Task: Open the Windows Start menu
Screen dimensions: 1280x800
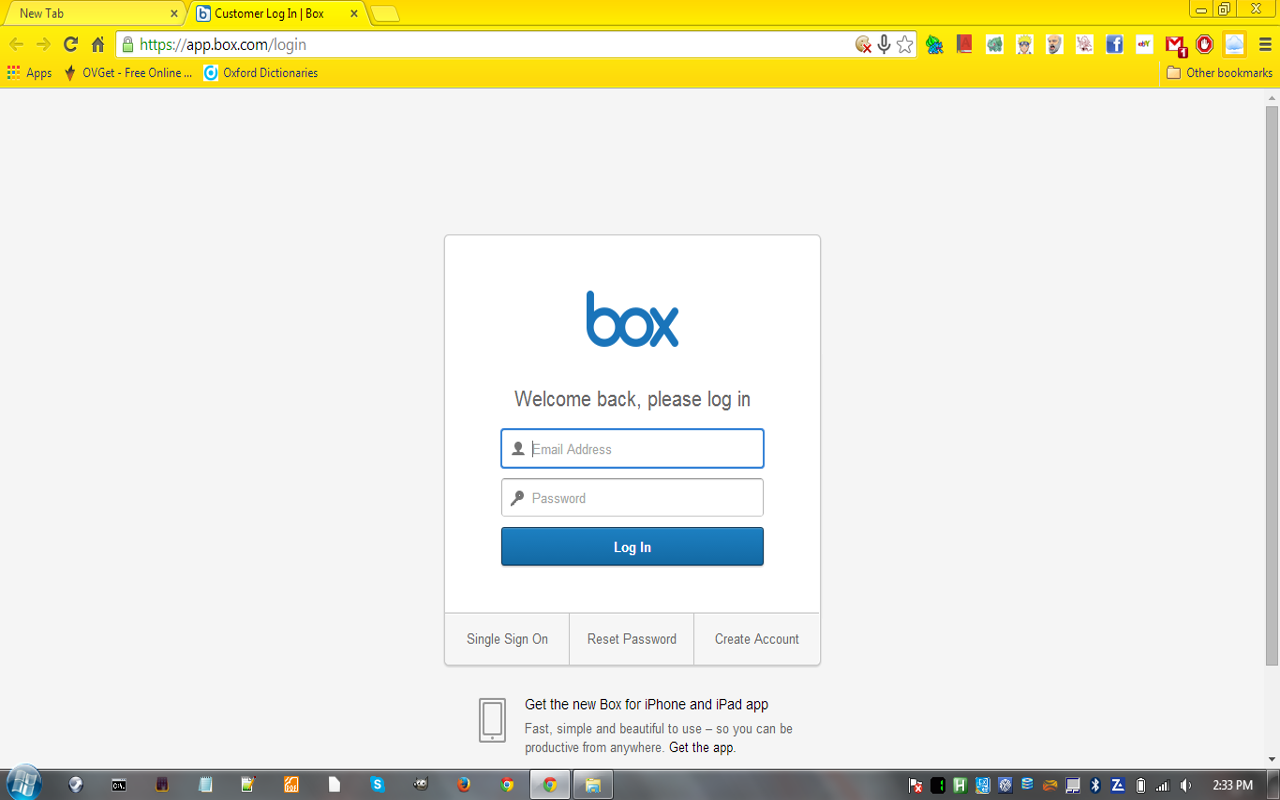Action: pyautogui.click(x=24, y=784)
